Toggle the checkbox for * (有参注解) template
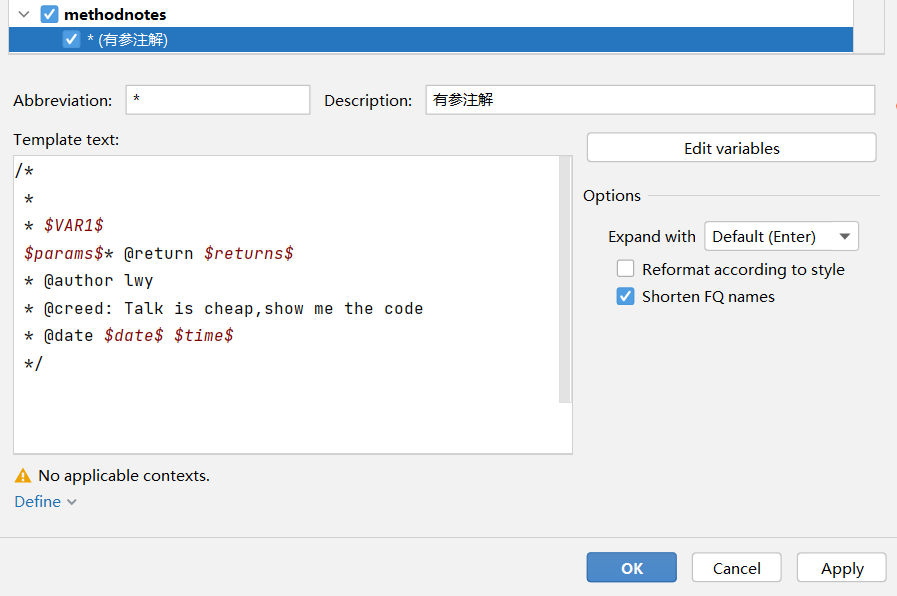Viewport: 897px width, 596px height. coord(71,39)
